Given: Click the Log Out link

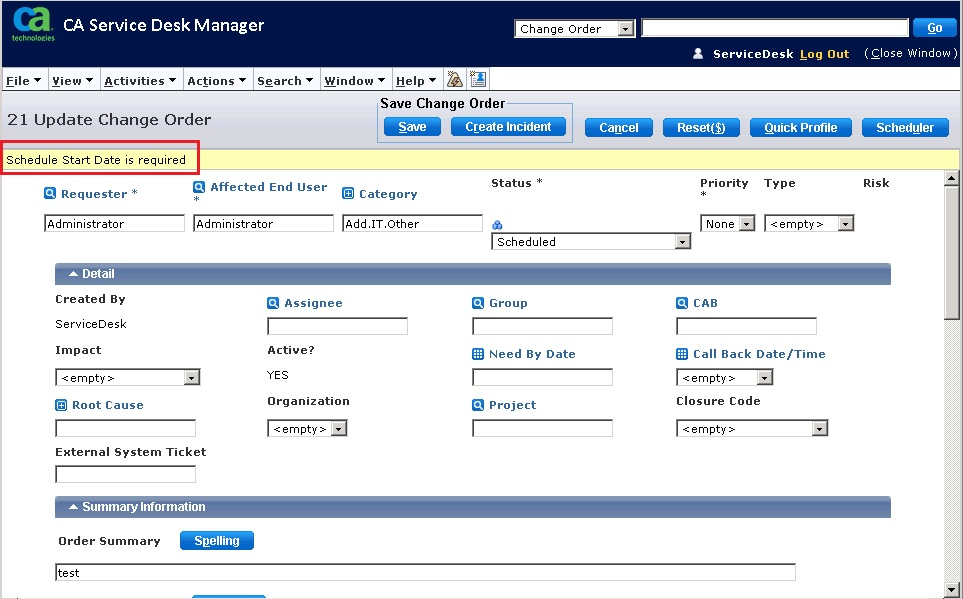Looking at the screenshot, I should [x=824, y=54].
